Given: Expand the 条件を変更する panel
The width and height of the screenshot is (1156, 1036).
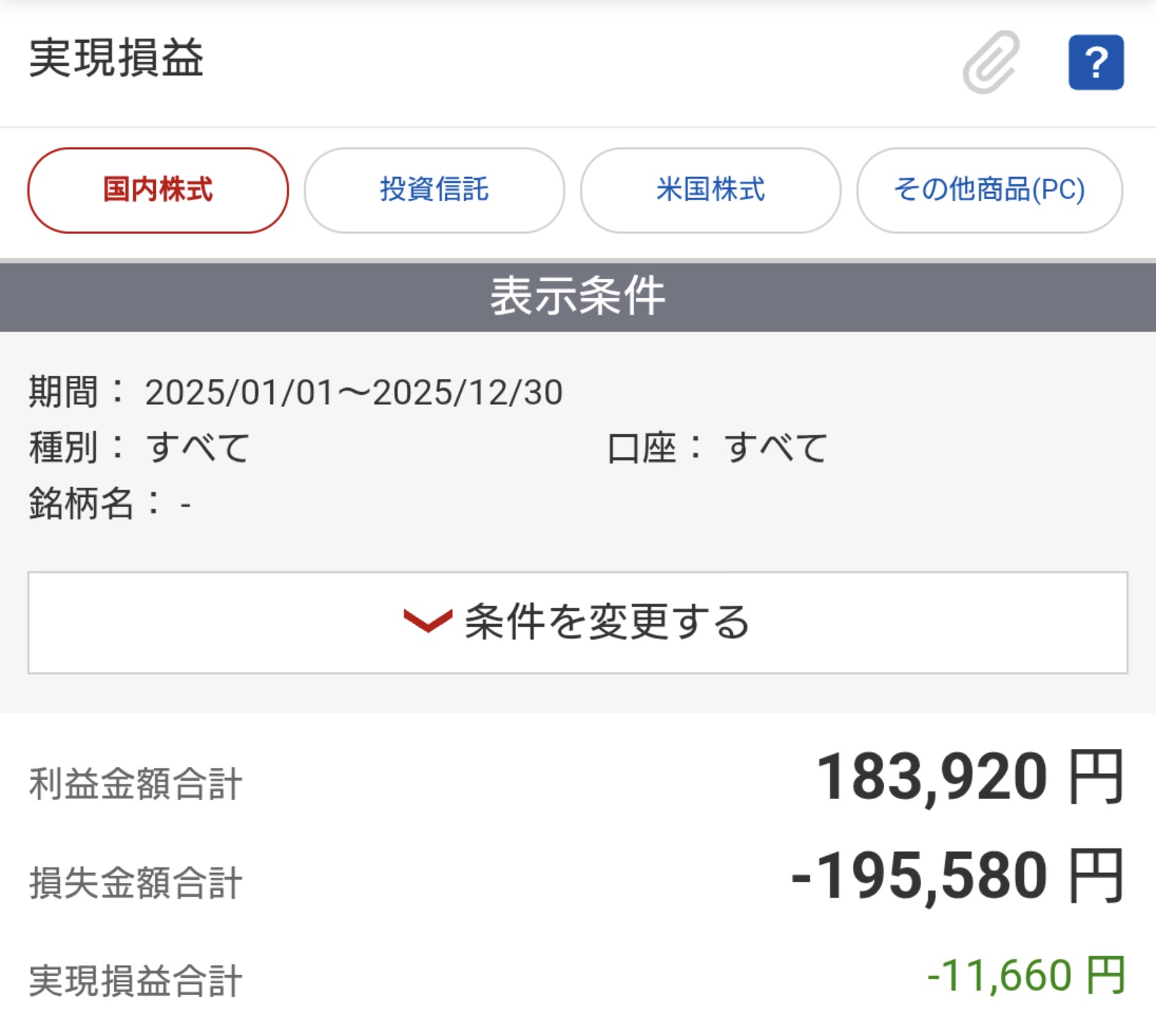Looking at the screenshot, I should pyautogui.click(x=577, y=621).
